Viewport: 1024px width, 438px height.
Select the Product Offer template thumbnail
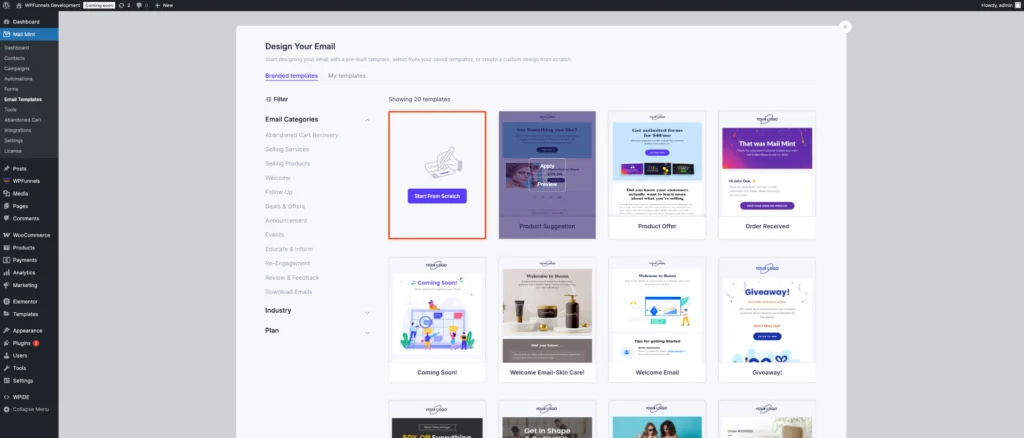pyautogui.click(x=657, y=175)
